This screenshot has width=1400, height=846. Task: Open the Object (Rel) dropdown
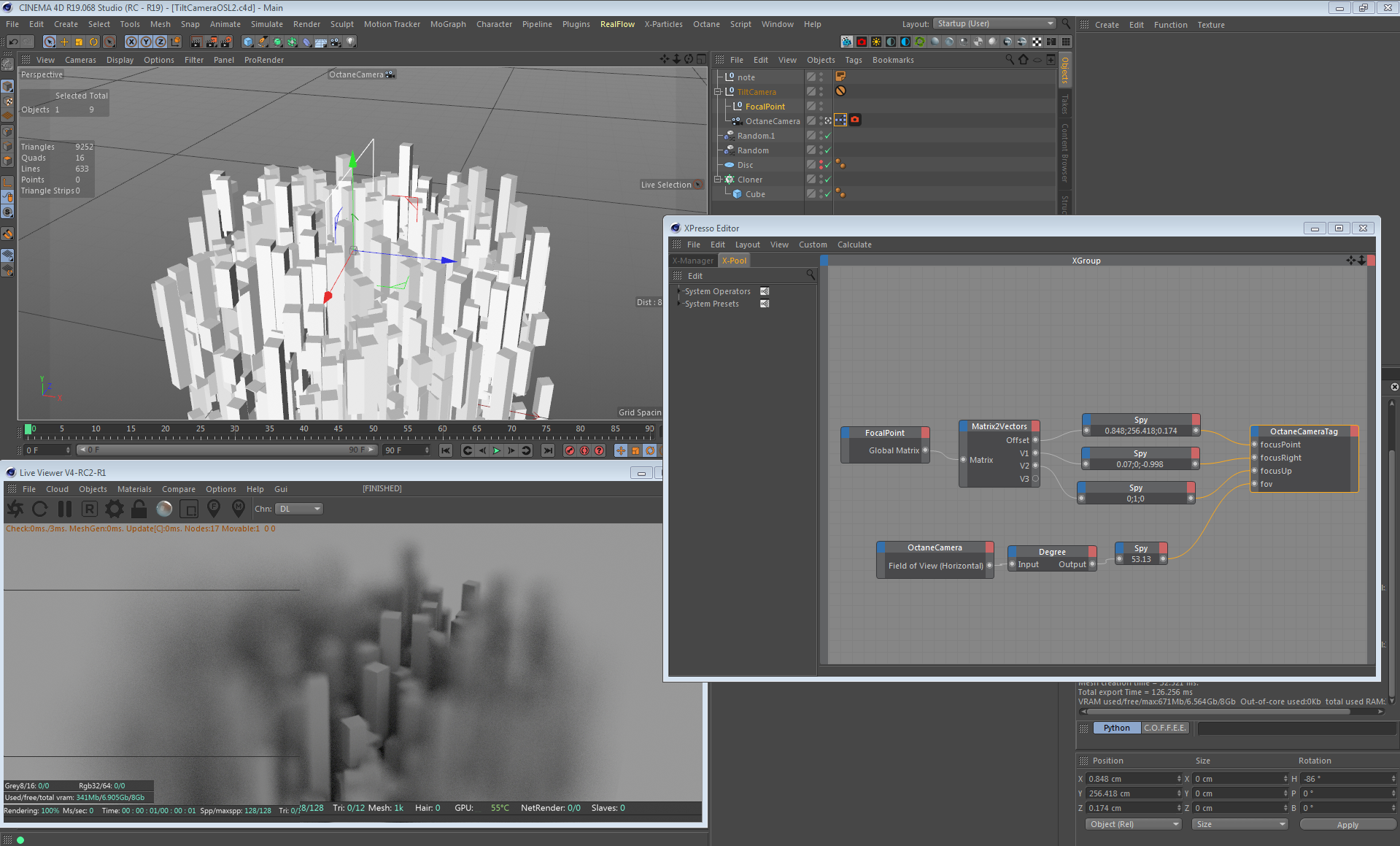[x=1133, y=824]
